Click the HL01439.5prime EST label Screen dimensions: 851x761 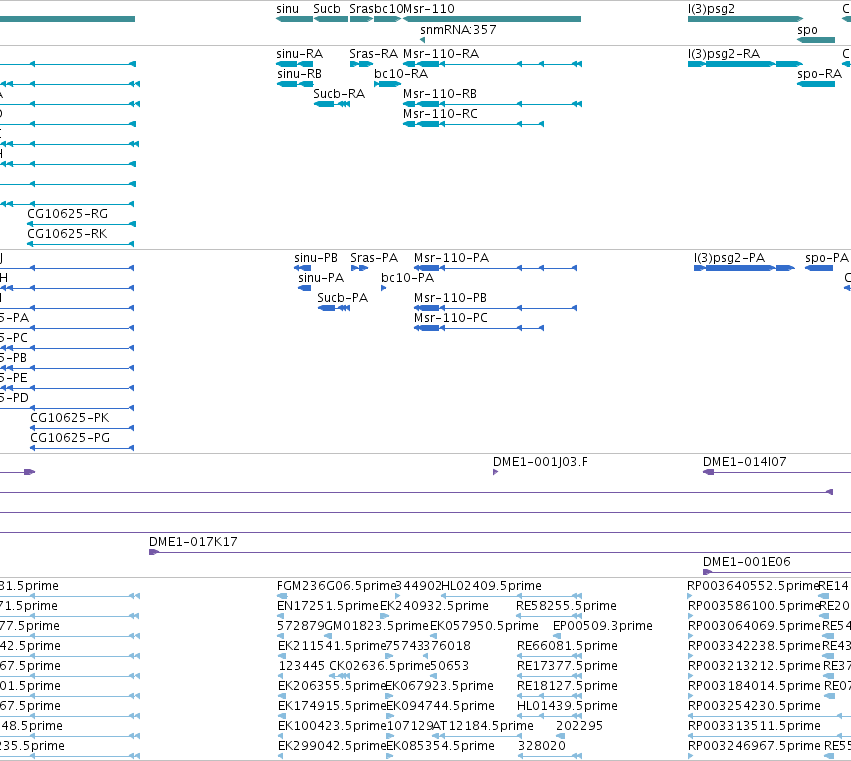pyautogui.click(x=567, y=706)
